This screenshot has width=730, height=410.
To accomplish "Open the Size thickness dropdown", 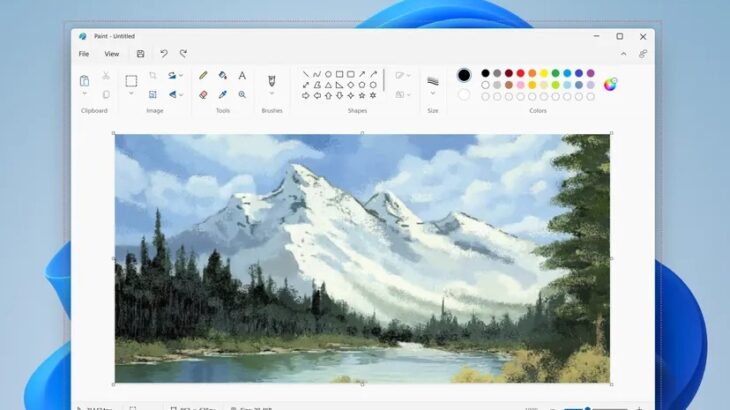I will [433, 94].
